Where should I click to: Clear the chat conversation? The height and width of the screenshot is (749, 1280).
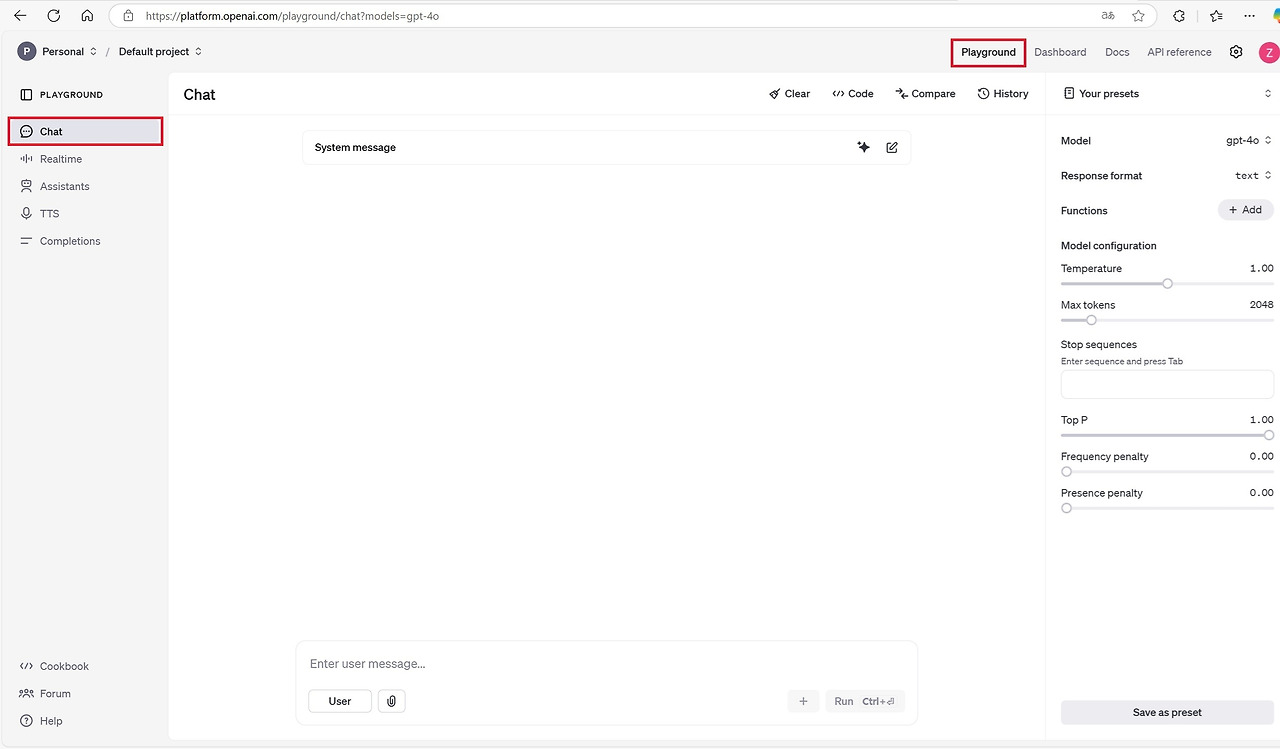(x=789, y=94)
